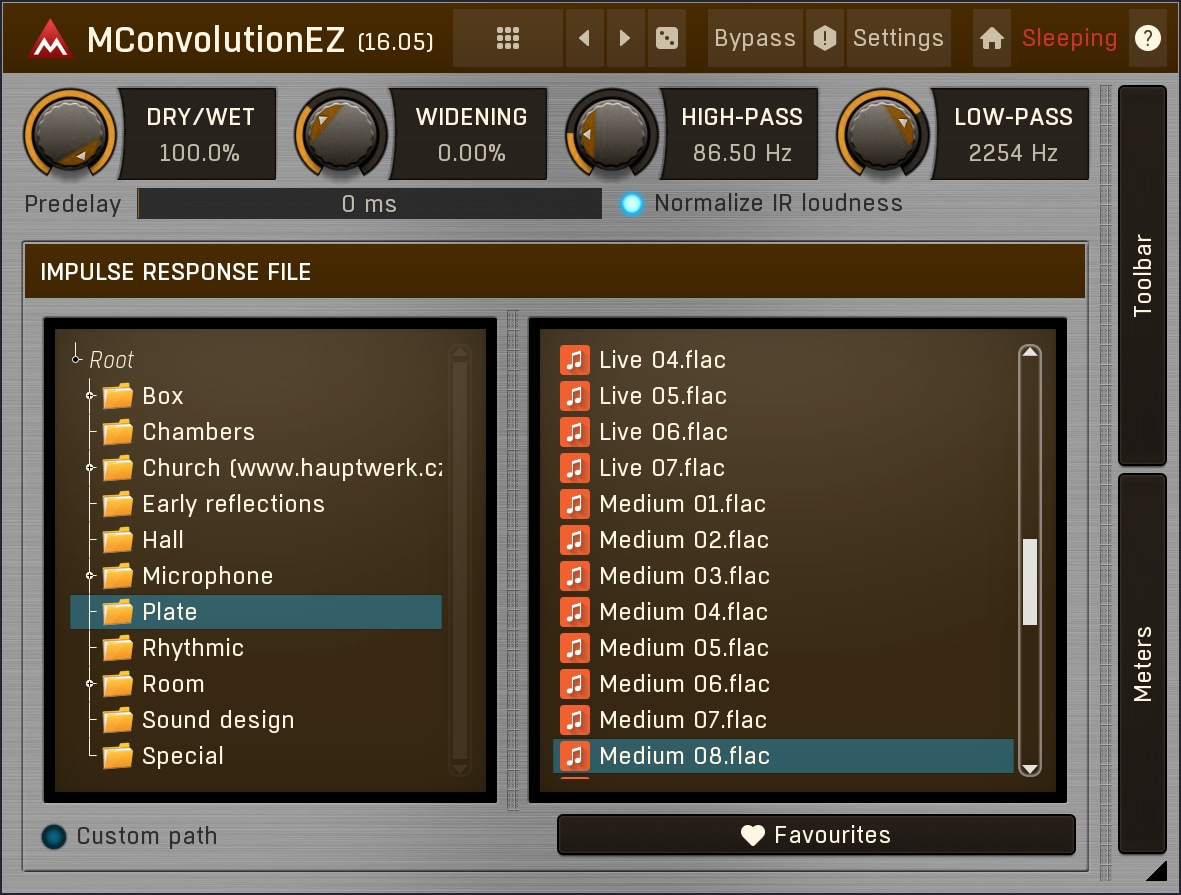
Task: Select the Plate folder
Action: 256,612
